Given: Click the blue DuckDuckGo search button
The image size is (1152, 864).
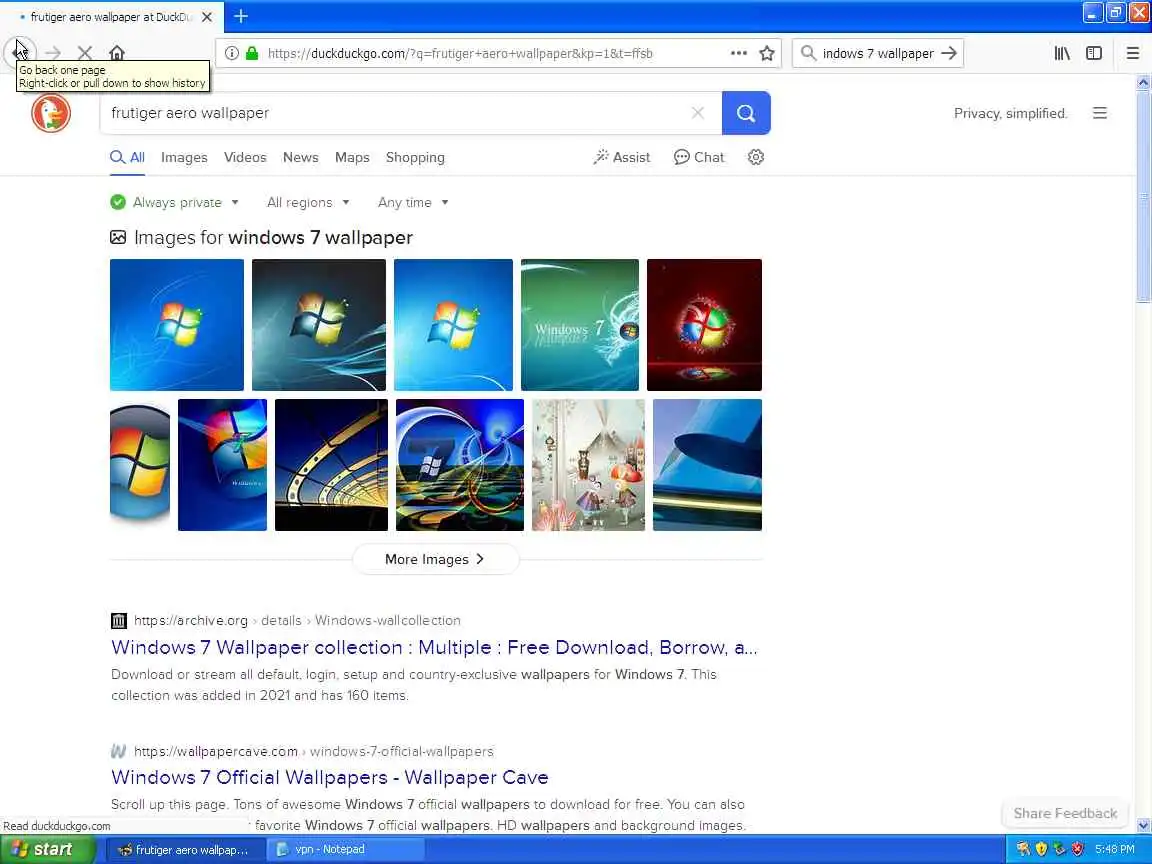Looking at the screenshot, I should (746, 113).
